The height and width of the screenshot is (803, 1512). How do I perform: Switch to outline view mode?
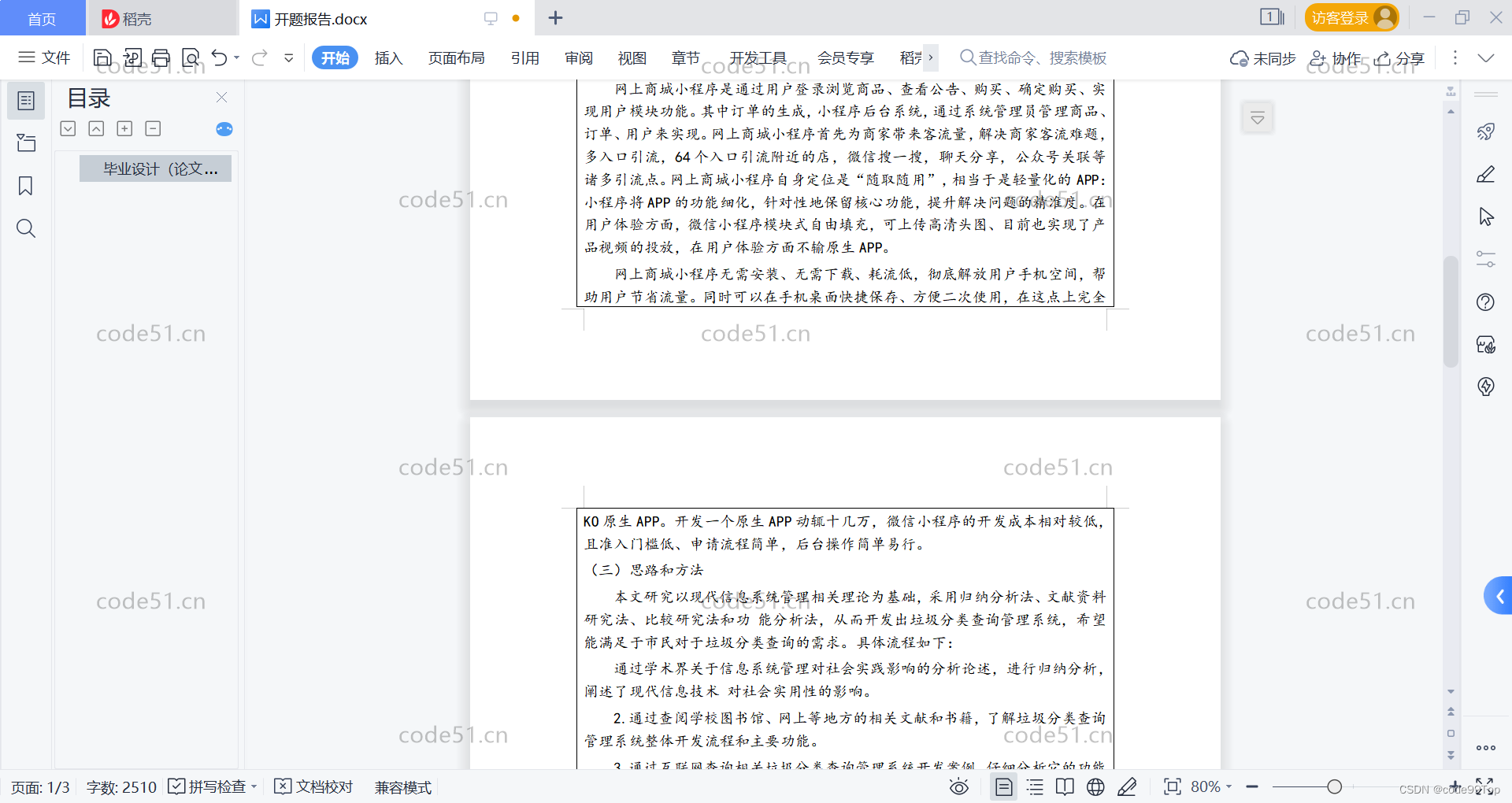(x=1035, y=786)
